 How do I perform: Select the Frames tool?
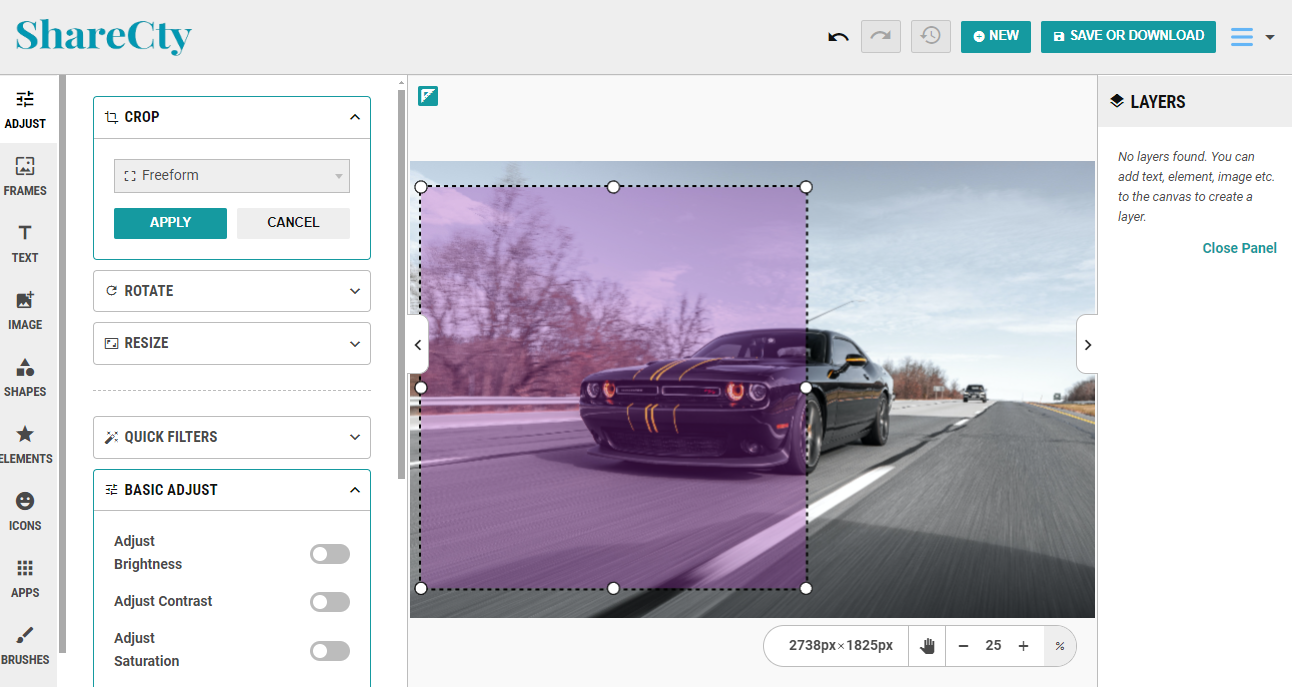point(25,175)
